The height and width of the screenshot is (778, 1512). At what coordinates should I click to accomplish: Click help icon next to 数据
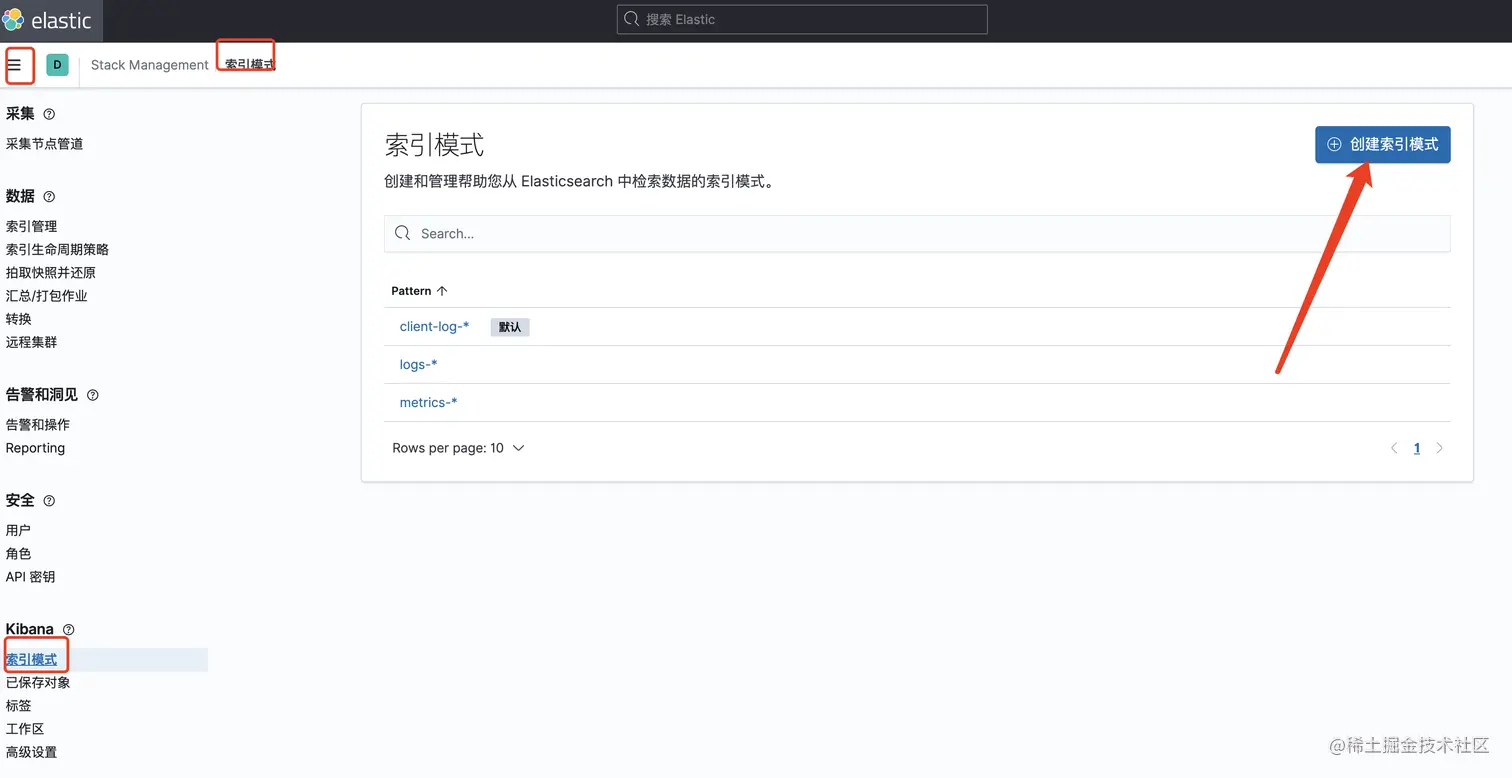tap(50, 197)
